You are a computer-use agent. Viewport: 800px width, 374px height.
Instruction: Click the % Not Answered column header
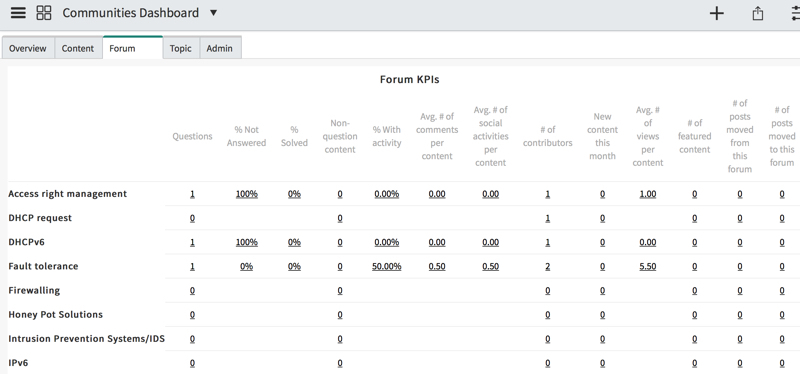246,136
